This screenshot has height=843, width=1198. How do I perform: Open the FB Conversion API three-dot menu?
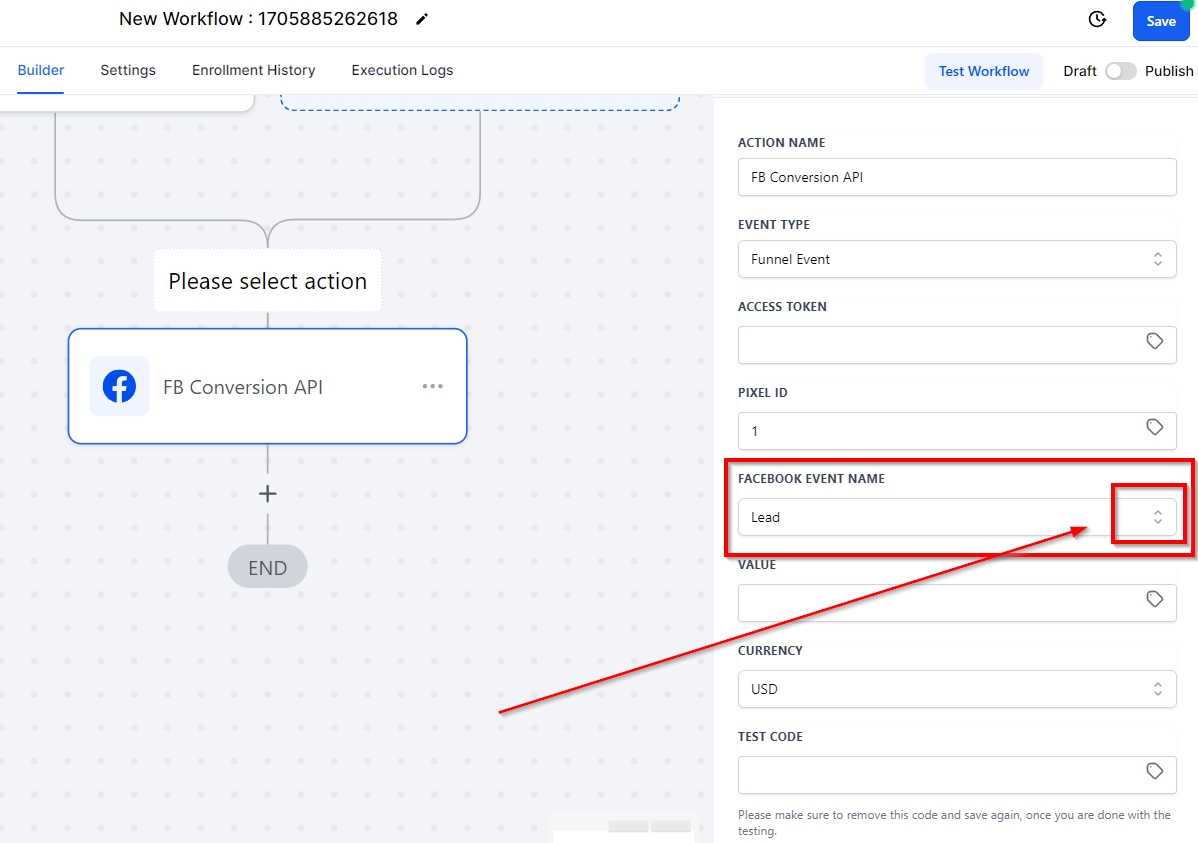pyautogui.click(x=432, y=386)
